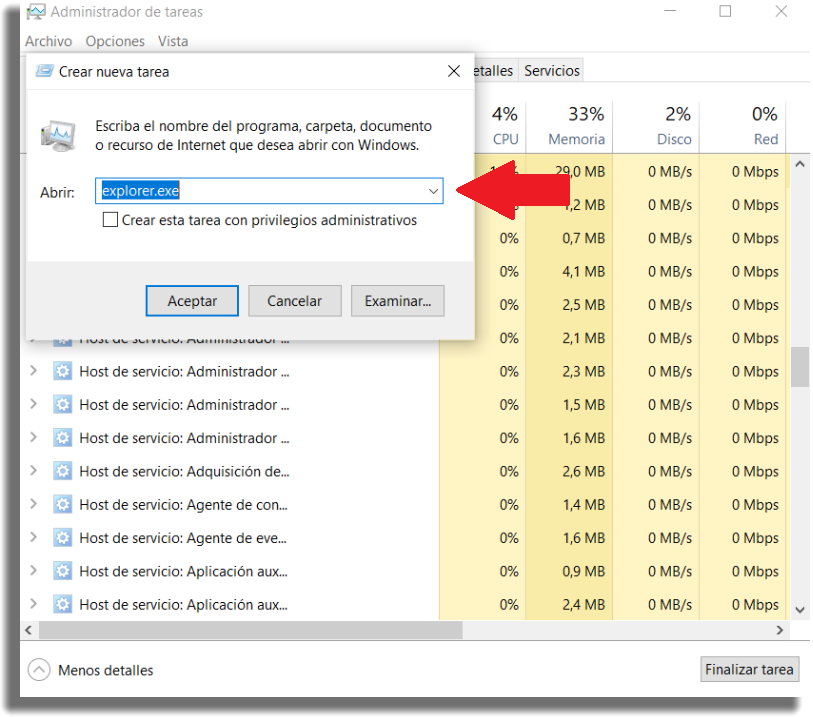Sort by the Red column header
The height and width of the screenshot is (717, 813).
[742, 126]
